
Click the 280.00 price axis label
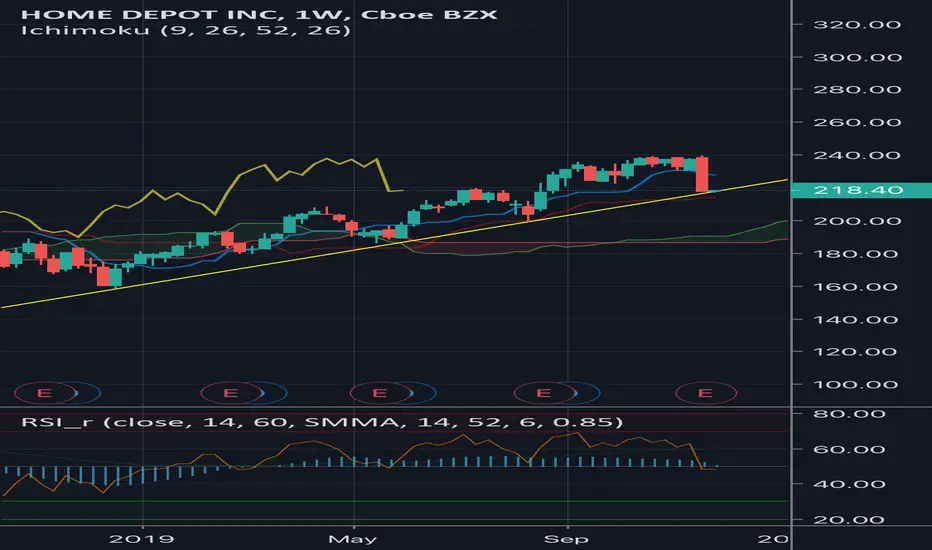tap(857, 90)
